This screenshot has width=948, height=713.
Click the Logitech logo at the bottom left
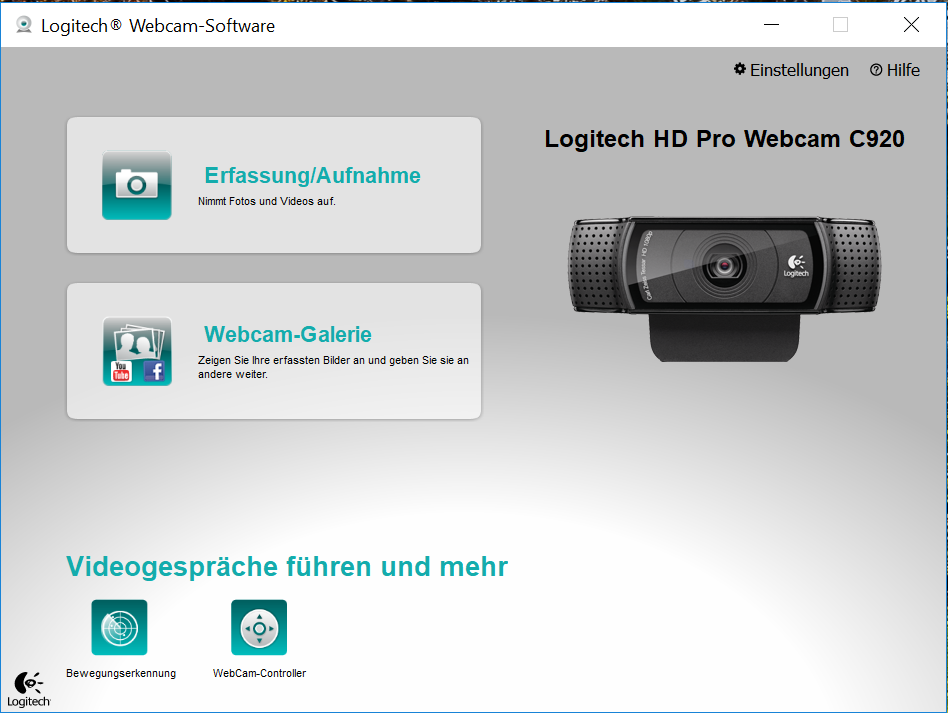[x=28, y=689]
